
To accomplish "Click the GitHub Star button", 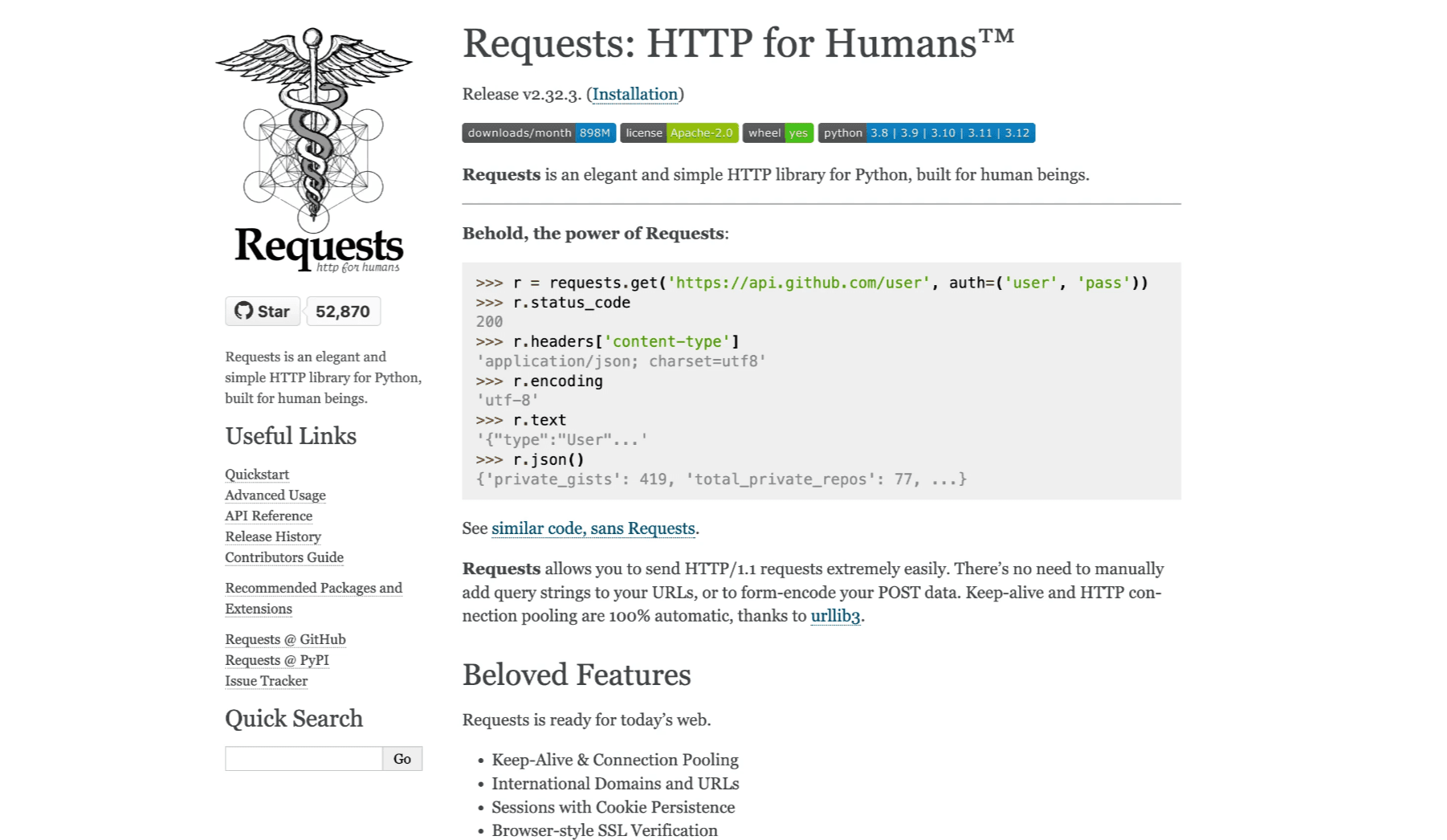I will [x=263, y=312].
